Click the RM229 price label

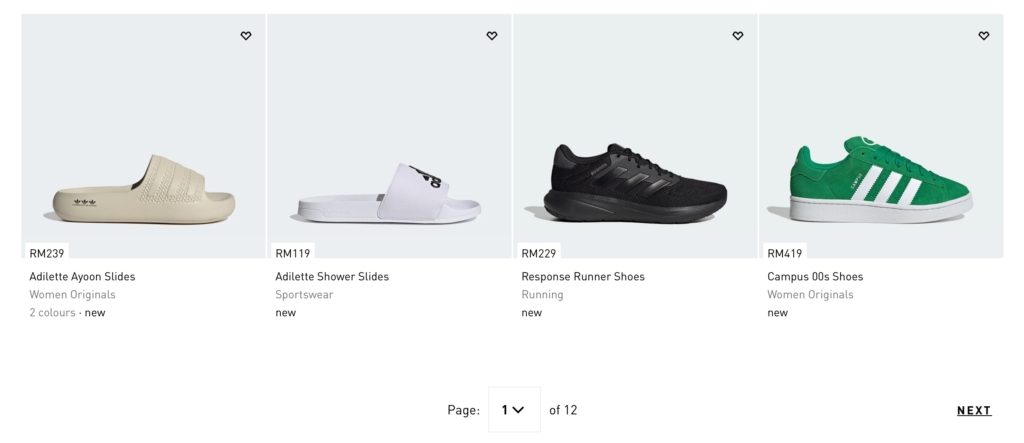tap(539, 253)
